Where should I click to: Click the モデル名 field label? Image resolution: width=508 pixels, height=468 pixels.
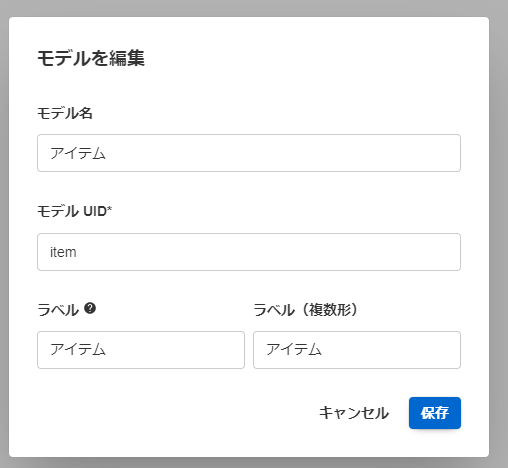click(65, 113)
